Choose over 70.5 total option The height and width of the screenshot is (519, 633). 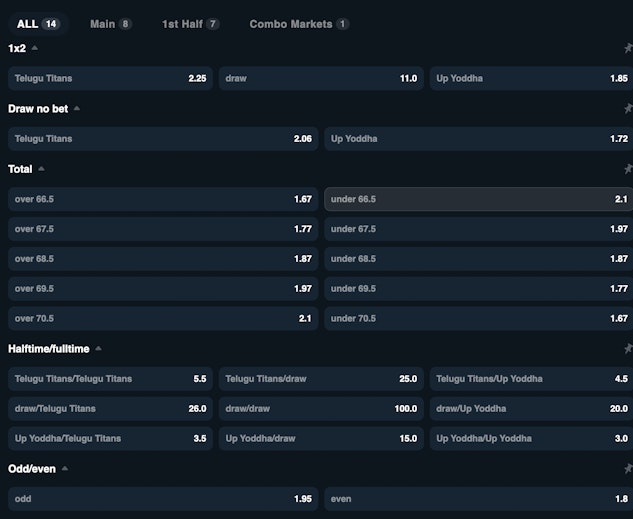coord(163,319)
